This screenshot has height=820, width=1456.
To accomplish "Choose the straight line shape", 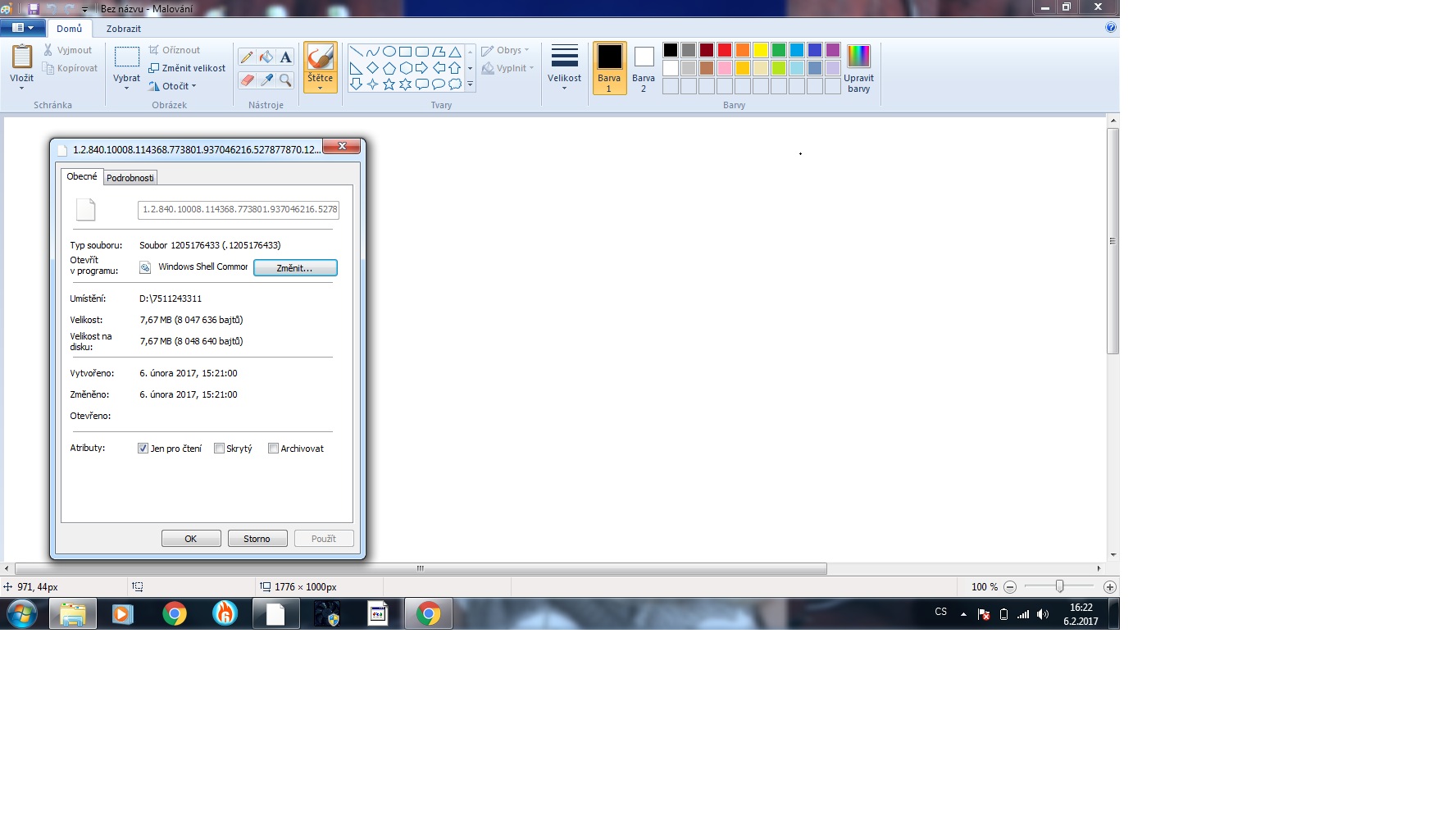I will coord(357,52).
